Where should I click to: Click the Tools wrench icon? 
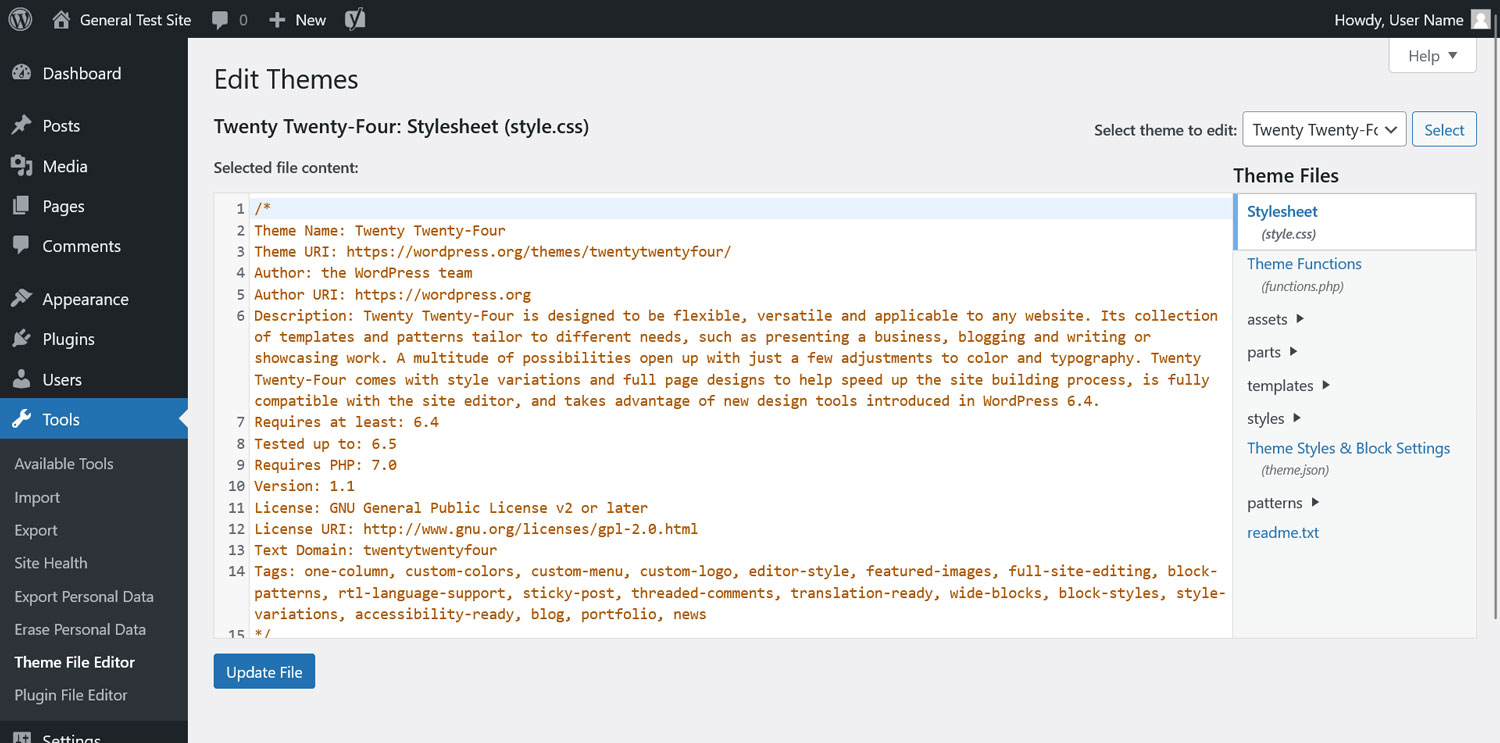[22, 418]
